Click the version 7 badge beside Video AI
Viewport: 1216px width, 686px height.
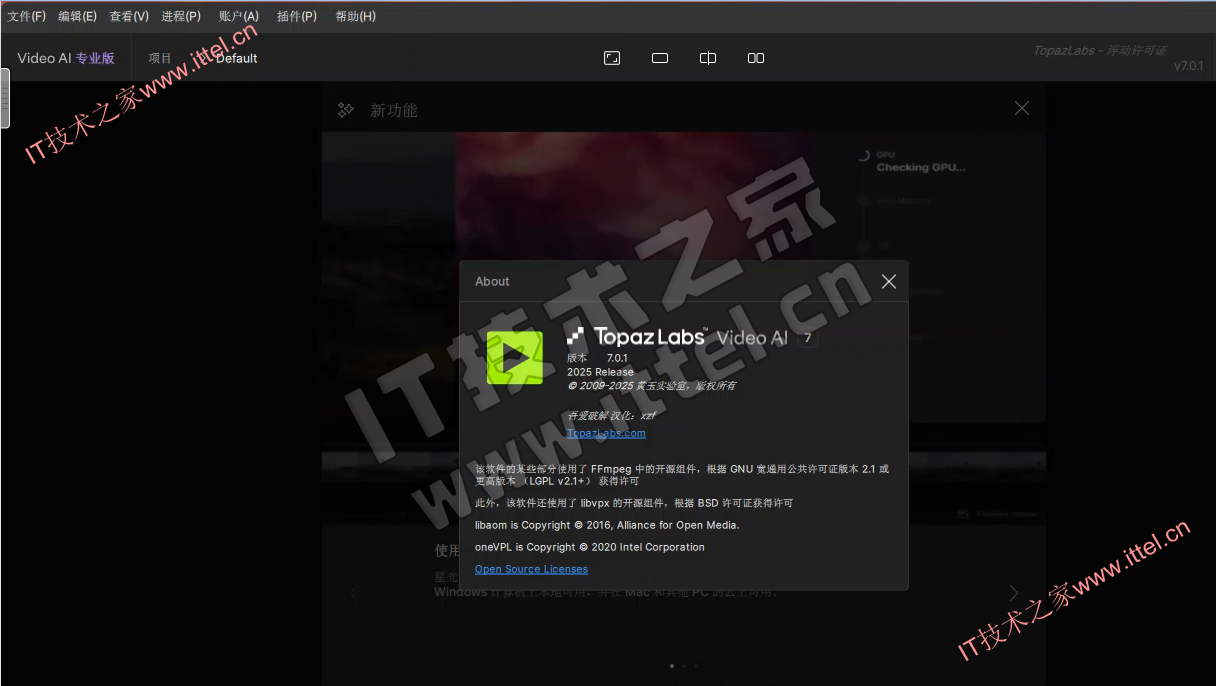click(807, 338)
